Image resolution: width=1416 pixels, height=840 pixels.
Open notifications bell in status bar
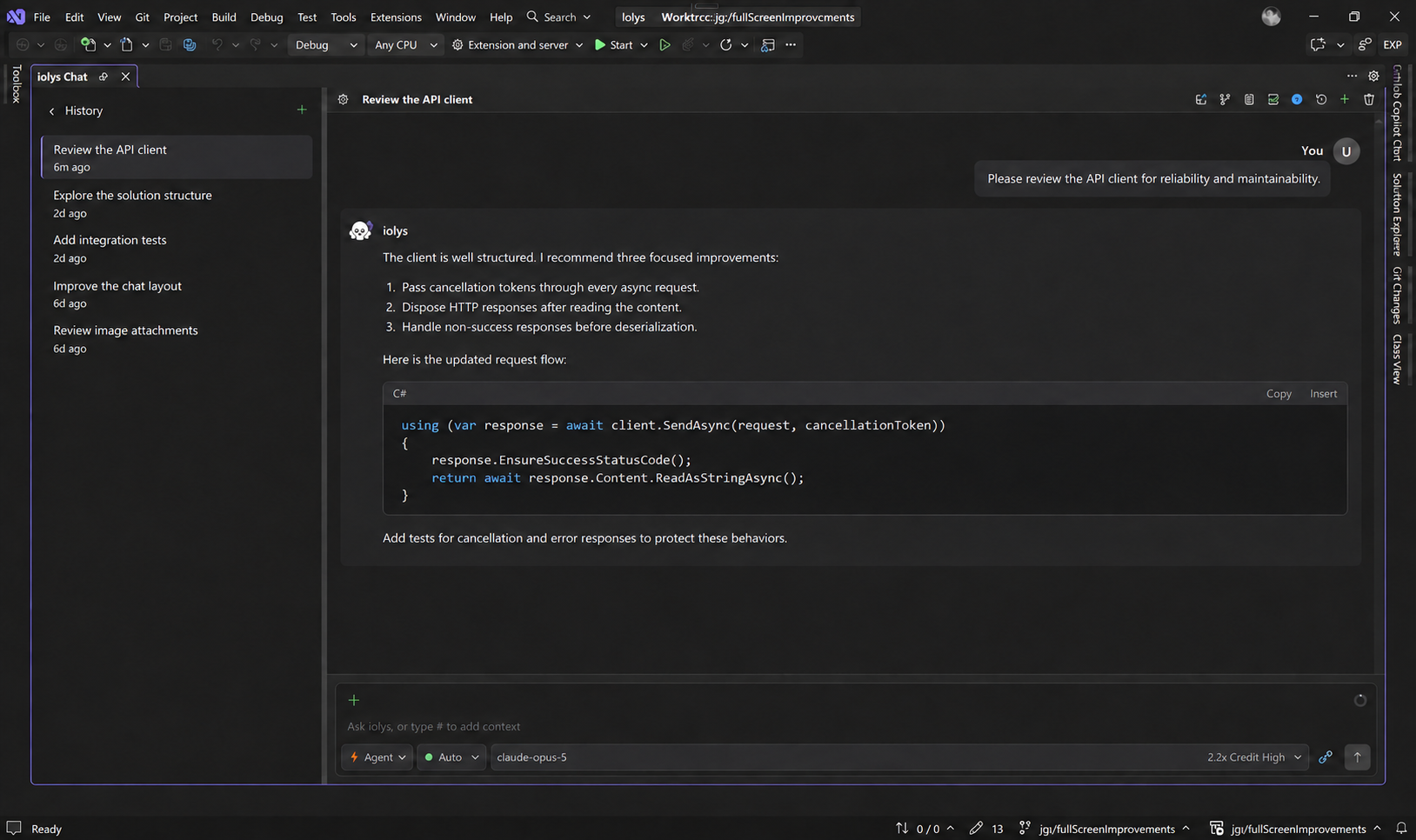pyautogui.click(x=1401, y=829)
